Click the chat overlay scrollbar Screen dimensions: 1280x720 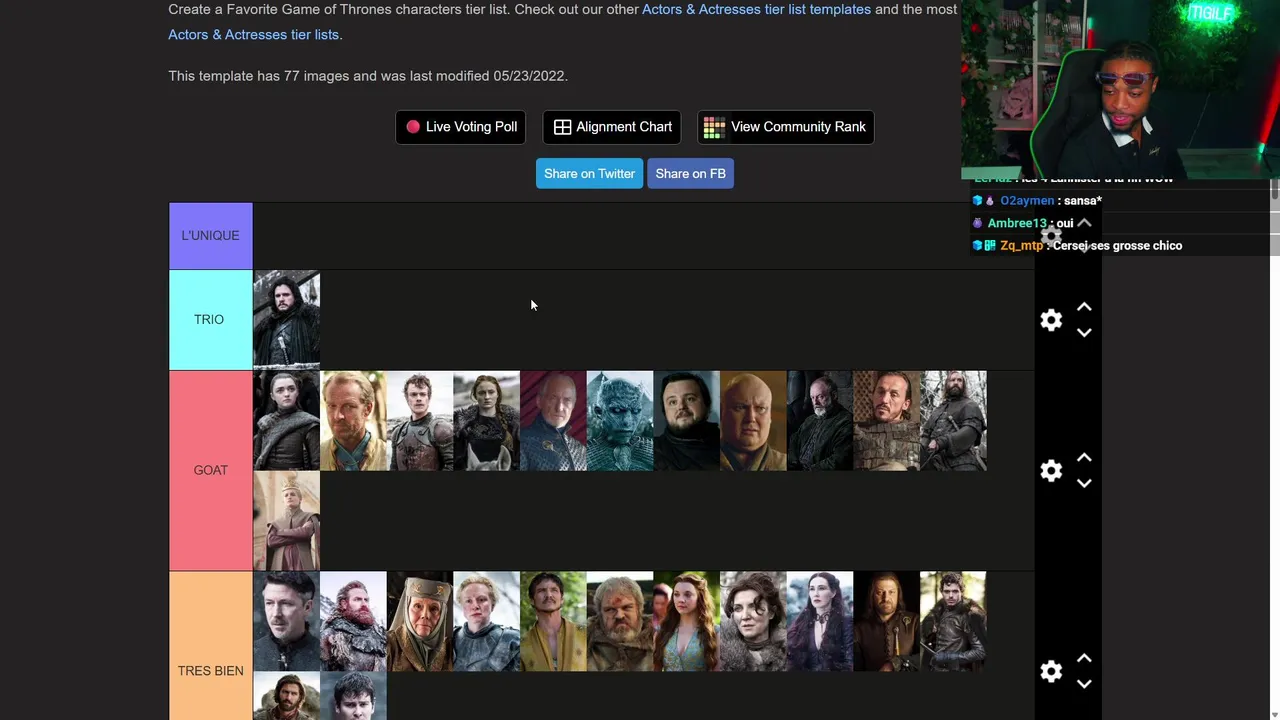tap(1274, 190)
